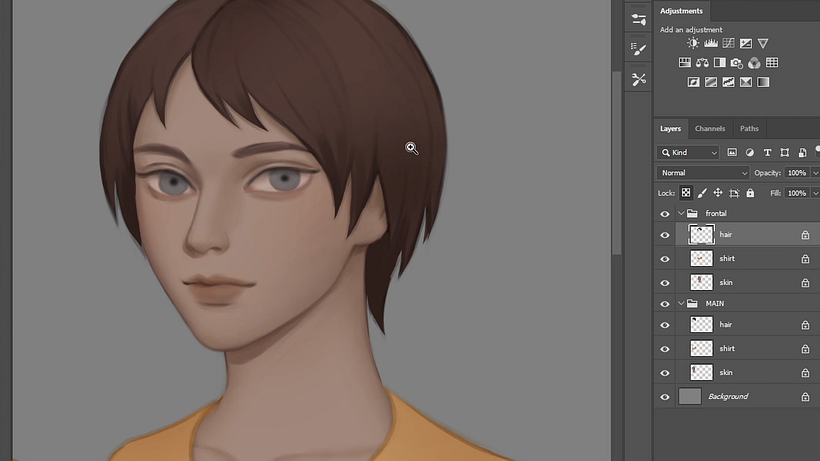Screen dimensions: 820x461
Task: Add a Photo Filter adjustment
Action: click(737, 63)
